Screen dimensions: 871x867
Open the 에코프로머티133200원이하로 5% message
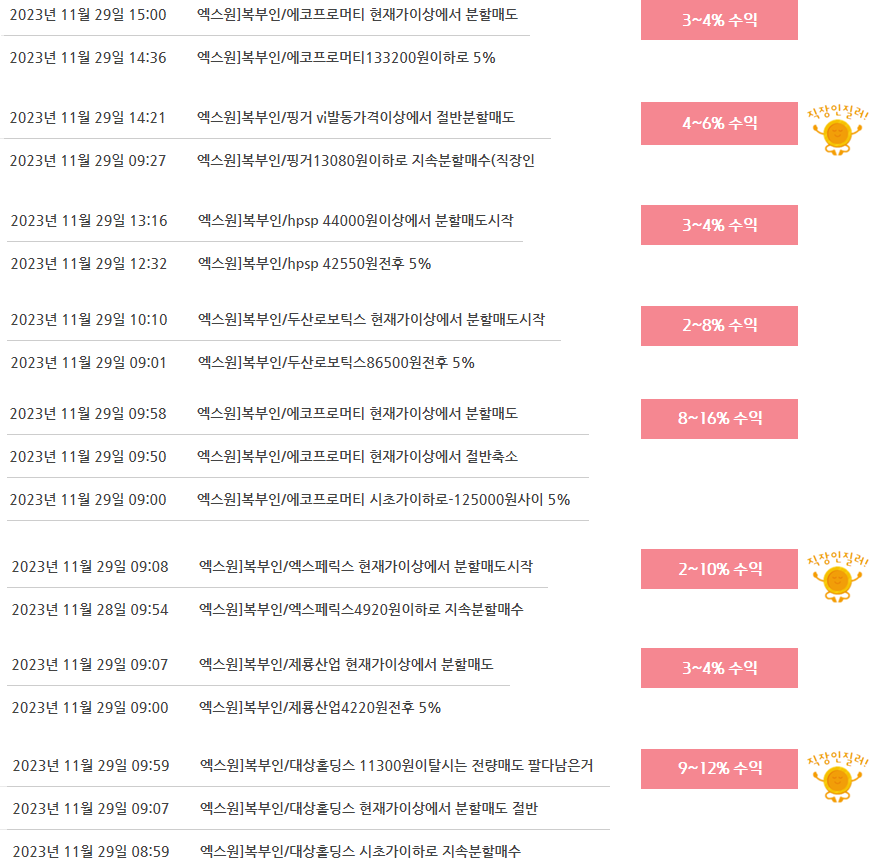(346, 58)
